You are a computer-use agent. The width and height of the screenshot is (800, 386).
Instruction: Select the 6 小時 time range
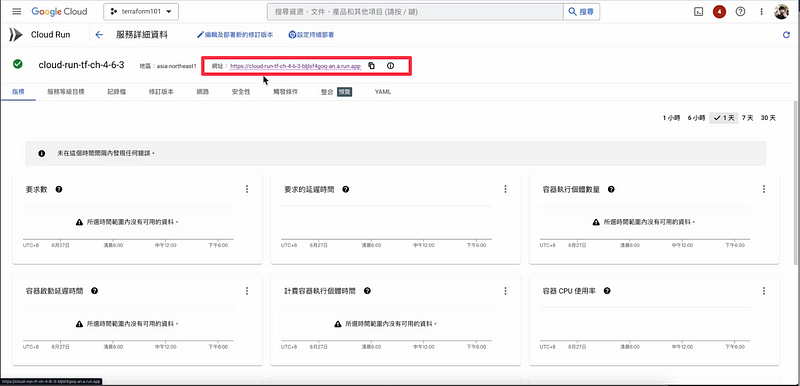click(696, 118)
